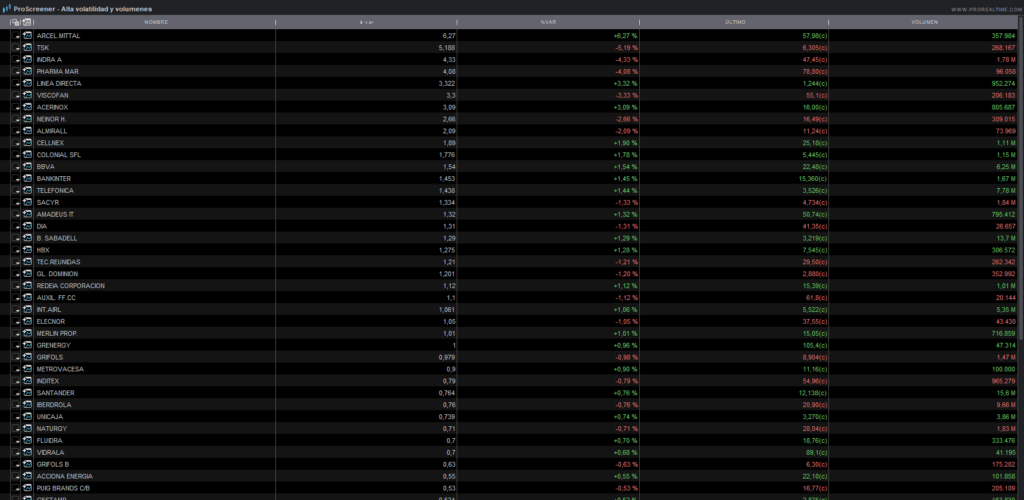
Task: Open window dropdown for ELECNOR
Action: click(x=16, y=322)
